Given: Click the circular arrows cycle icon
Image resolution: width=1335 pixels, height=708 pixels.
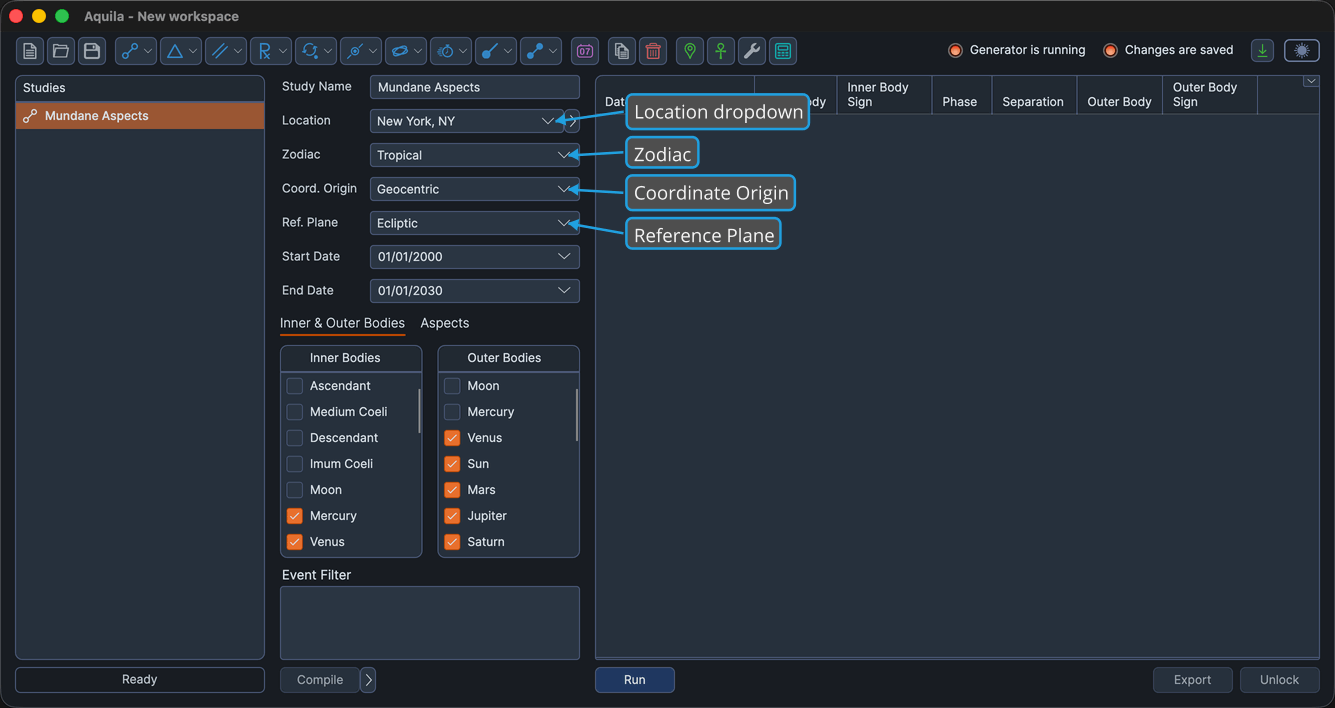Looking at the screenshot, I should click(x=316, y=51).
